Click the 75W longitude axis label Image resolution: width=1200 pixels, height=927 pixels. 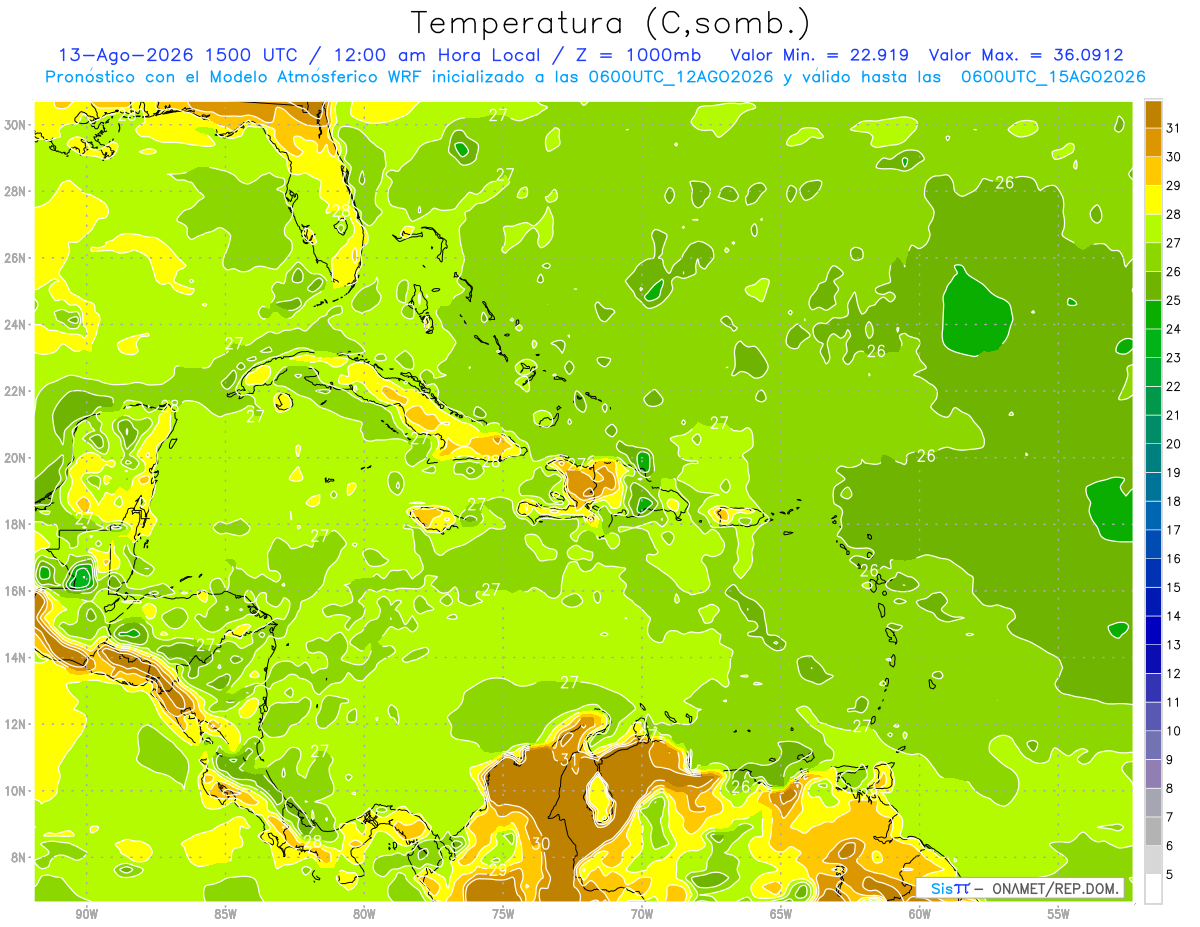pyautogui.click(x=503, y=914)
